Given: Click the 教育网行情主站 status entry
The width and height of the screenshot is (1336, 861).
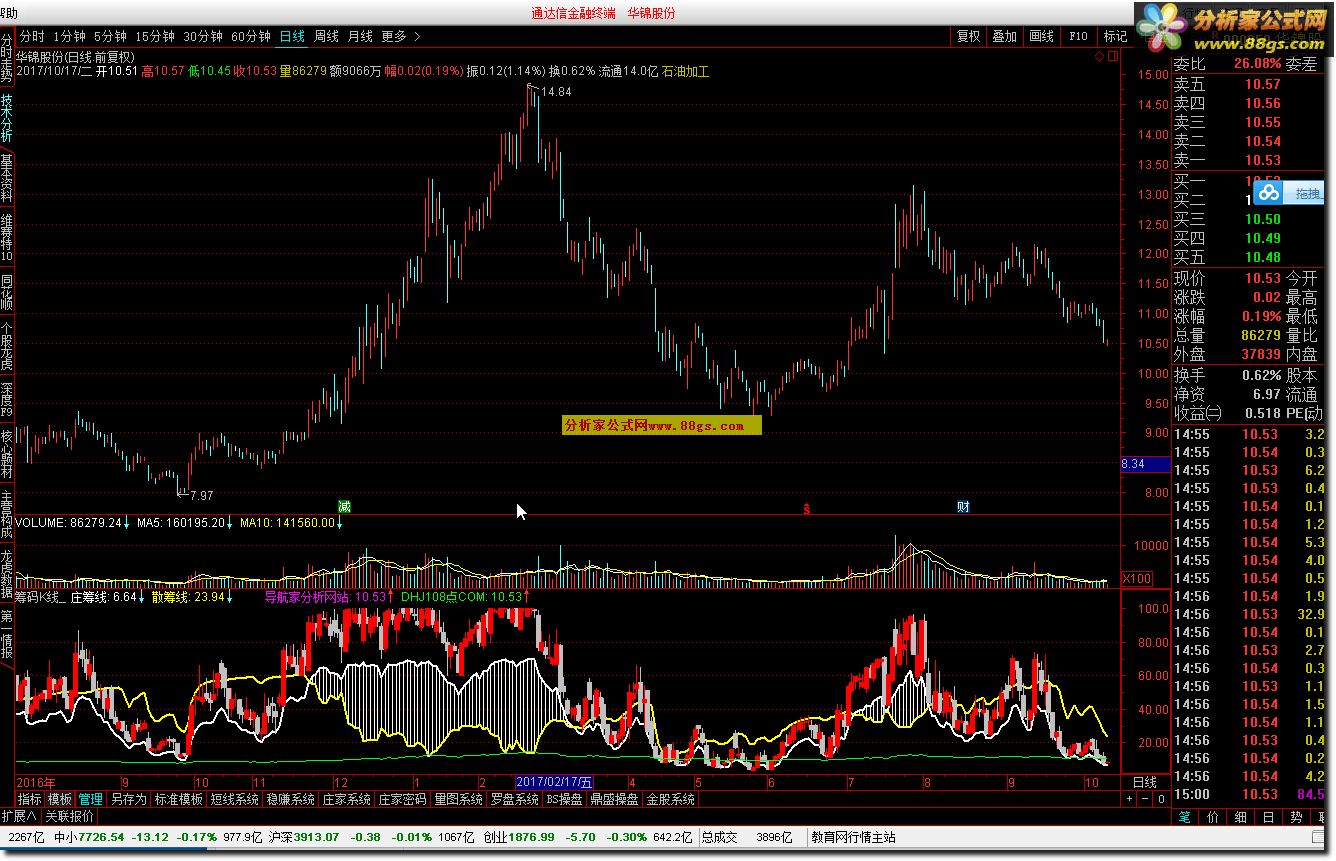Looking at the screenshot, I should pyautogui.click(x=853, y=838).
